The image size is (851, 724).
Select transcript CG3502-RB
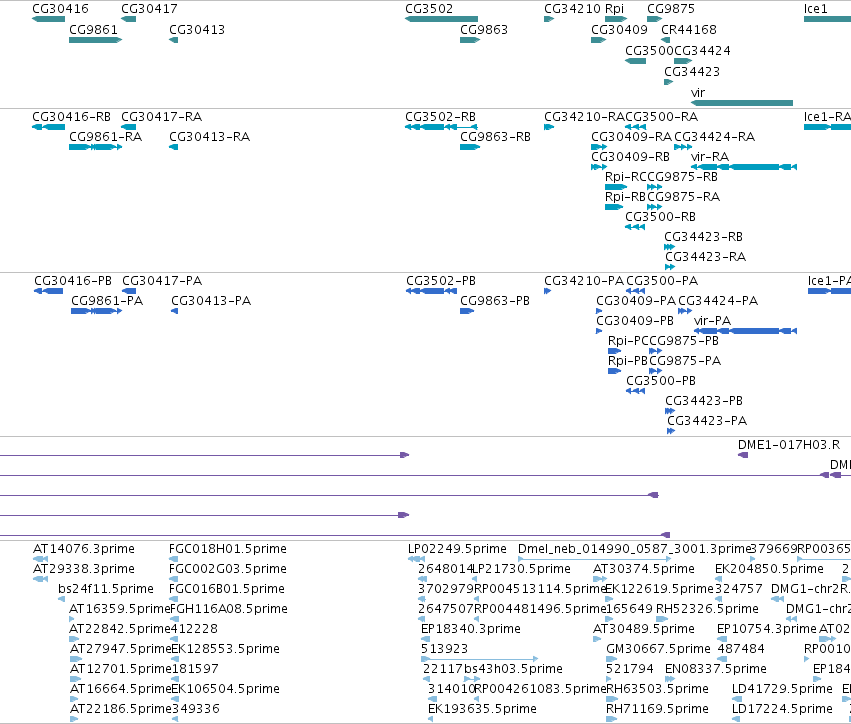click(x=440, y=117)
